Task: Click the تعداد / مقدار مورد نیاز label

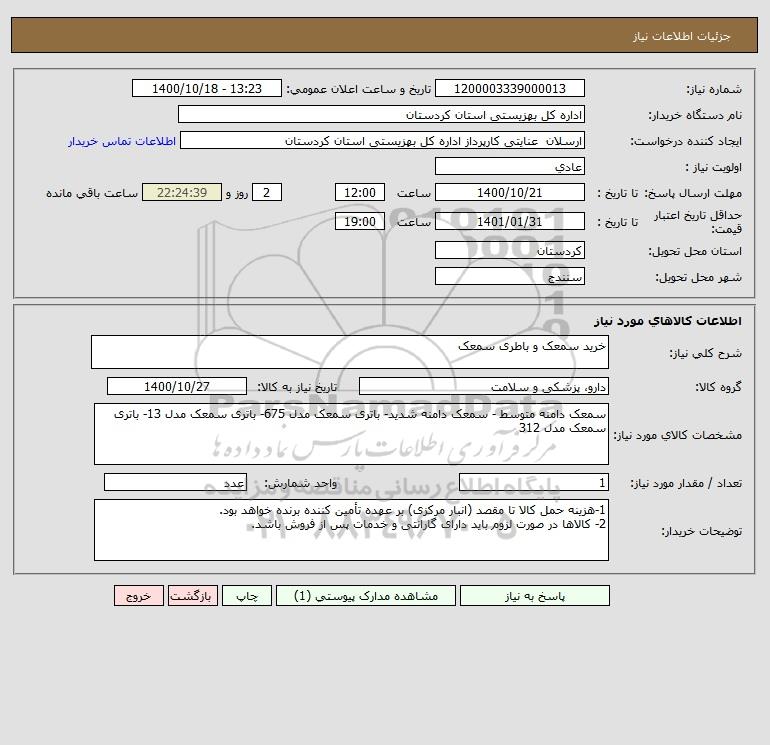Action: (686, 483)
